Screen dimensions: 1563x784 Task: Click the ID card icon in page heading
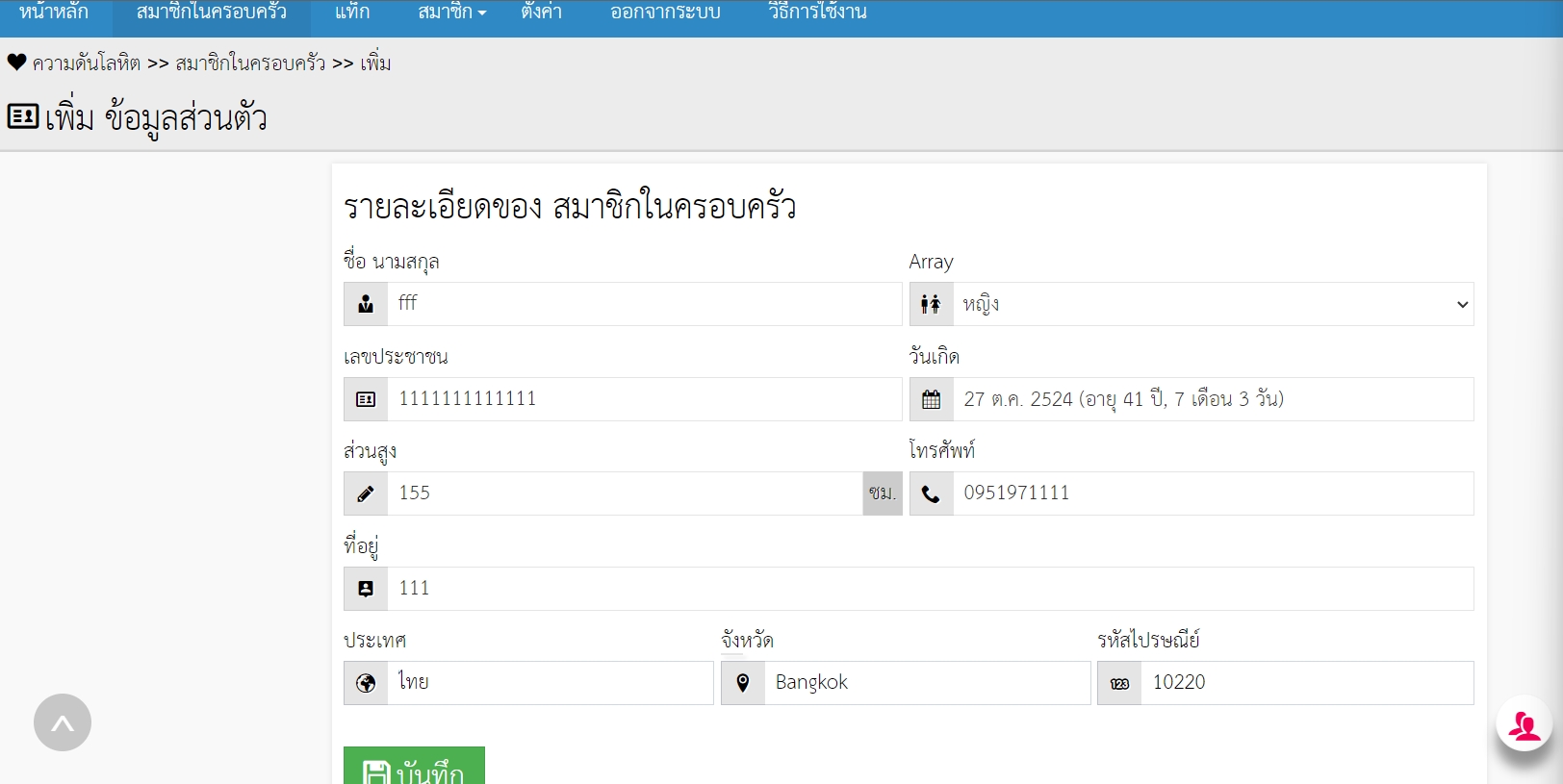(x=23, y=116)
